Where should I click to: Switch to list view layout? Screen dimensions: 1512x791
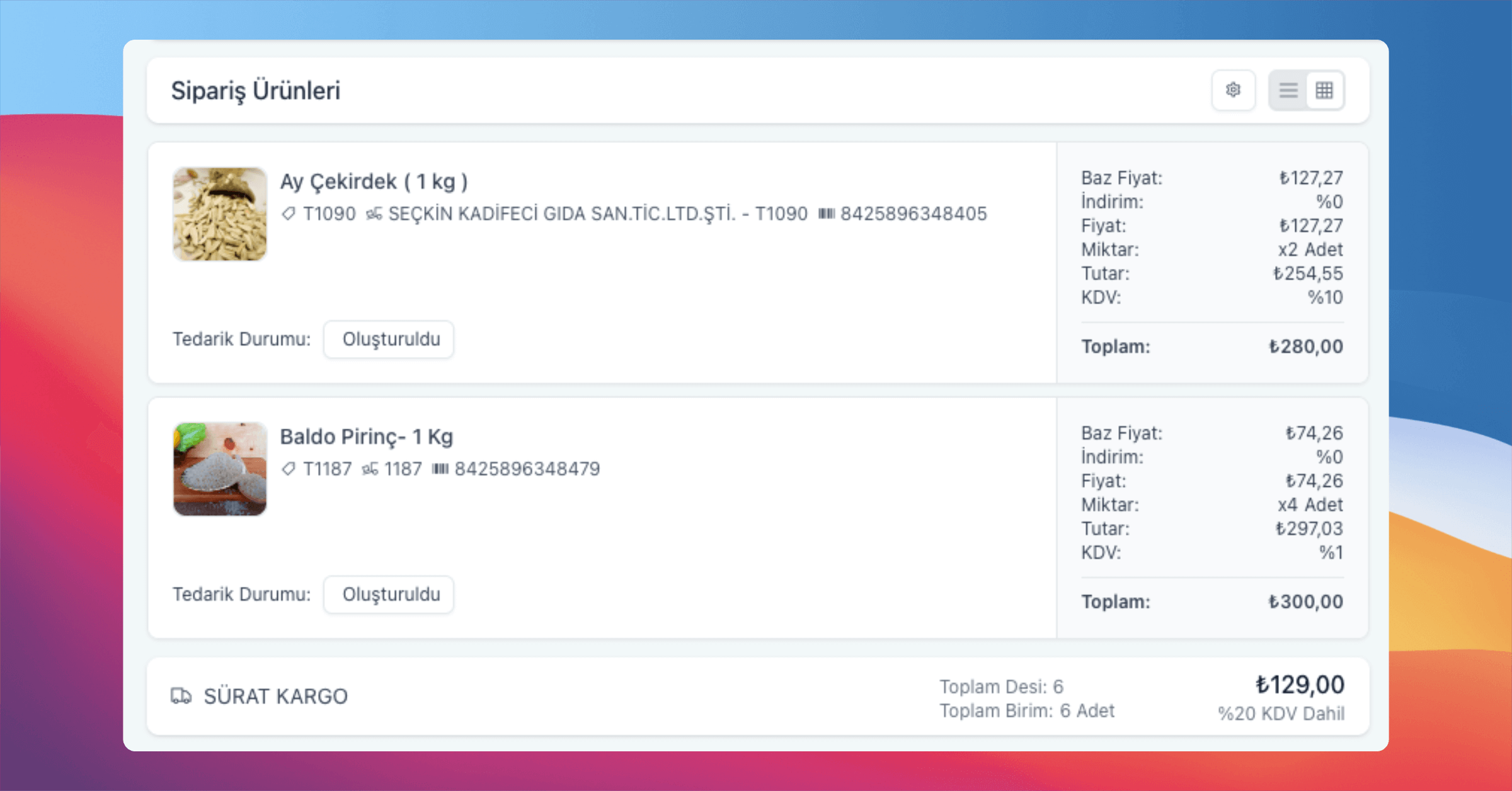1288,90
